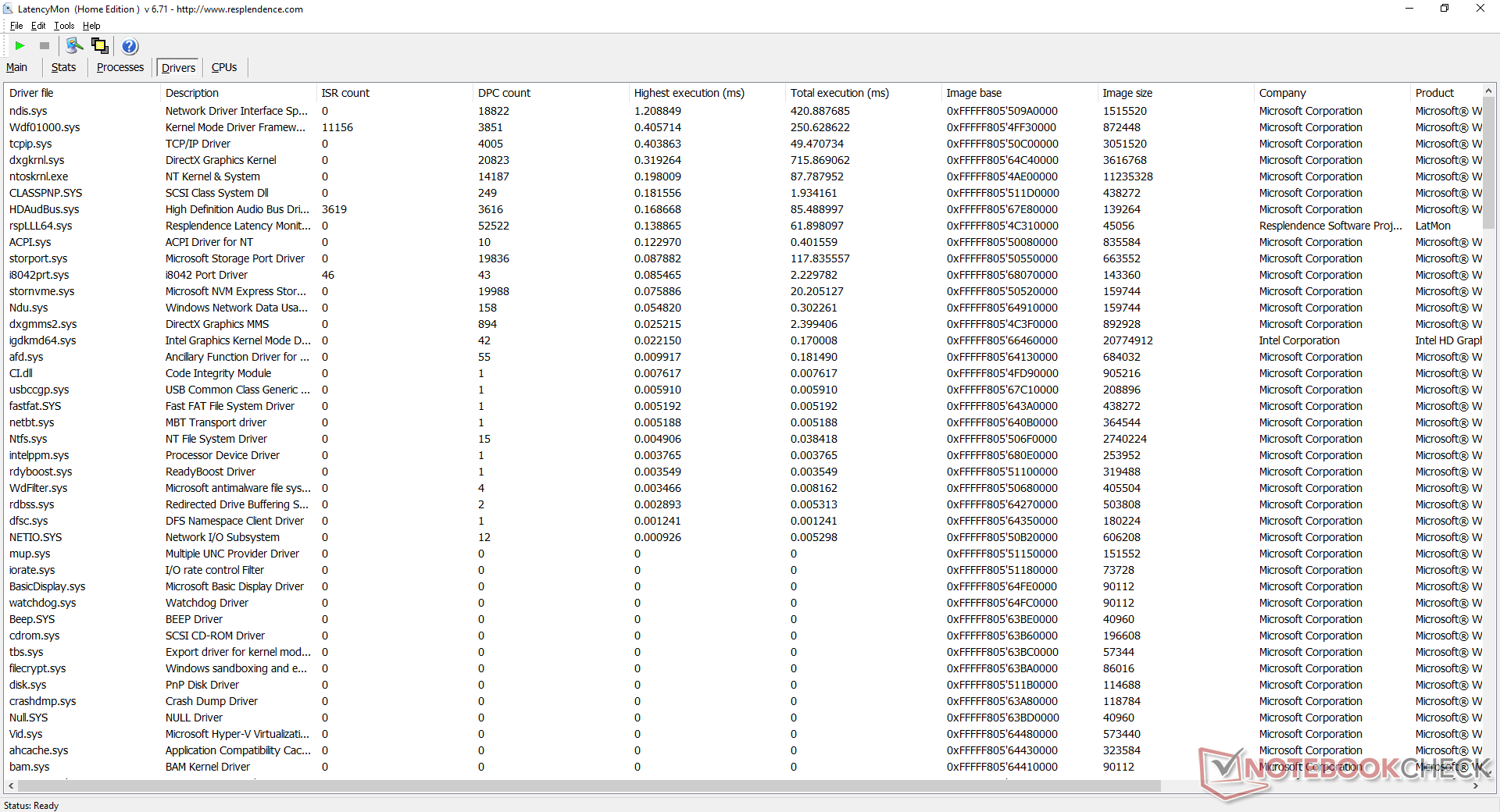Select the Drivers tab
The height and width of the screenshot is (812, 1500).
(x=178, y=68)
